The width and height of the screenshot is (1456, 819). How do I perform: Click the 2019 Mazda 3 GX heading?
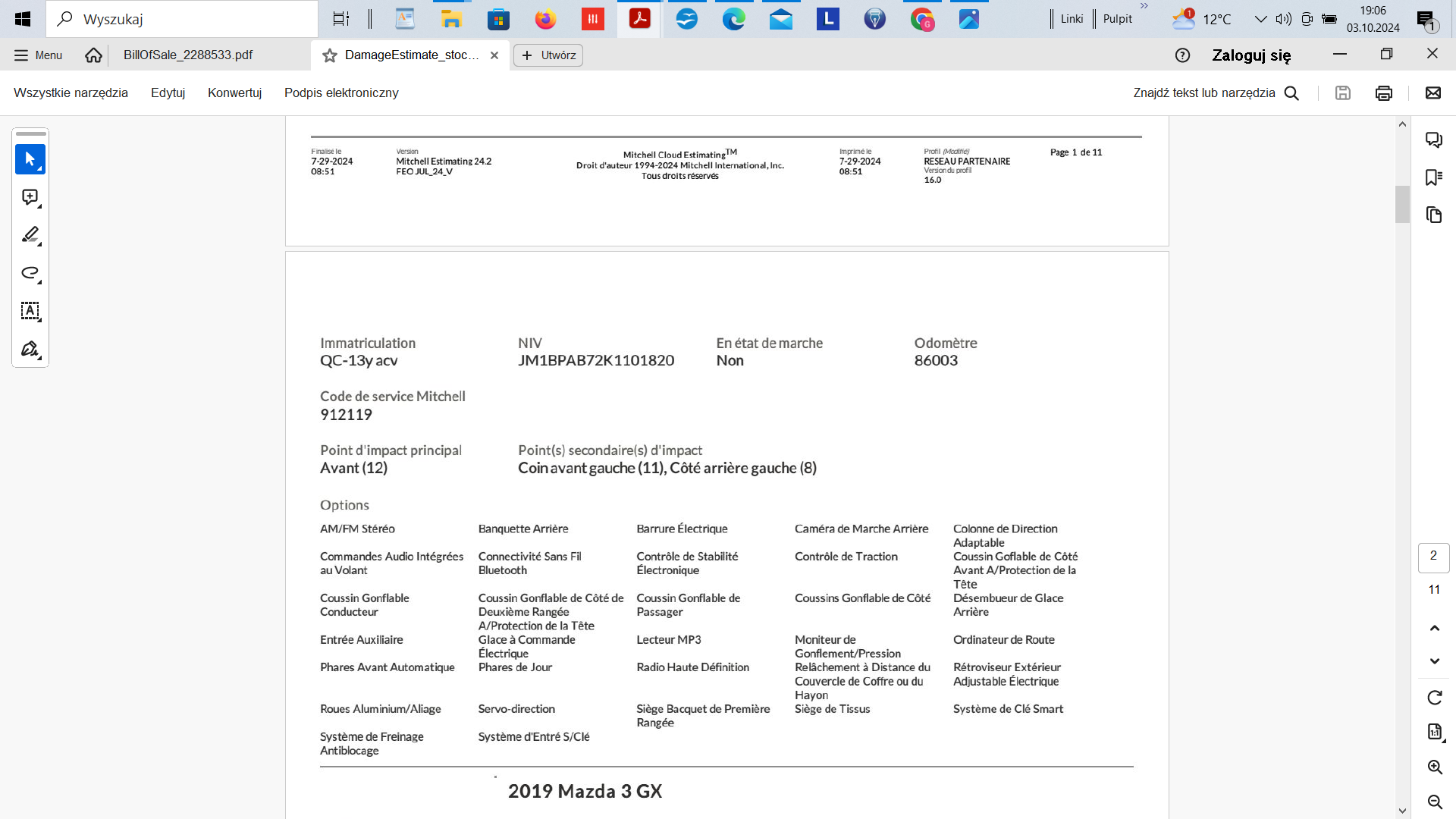(585, 791)
